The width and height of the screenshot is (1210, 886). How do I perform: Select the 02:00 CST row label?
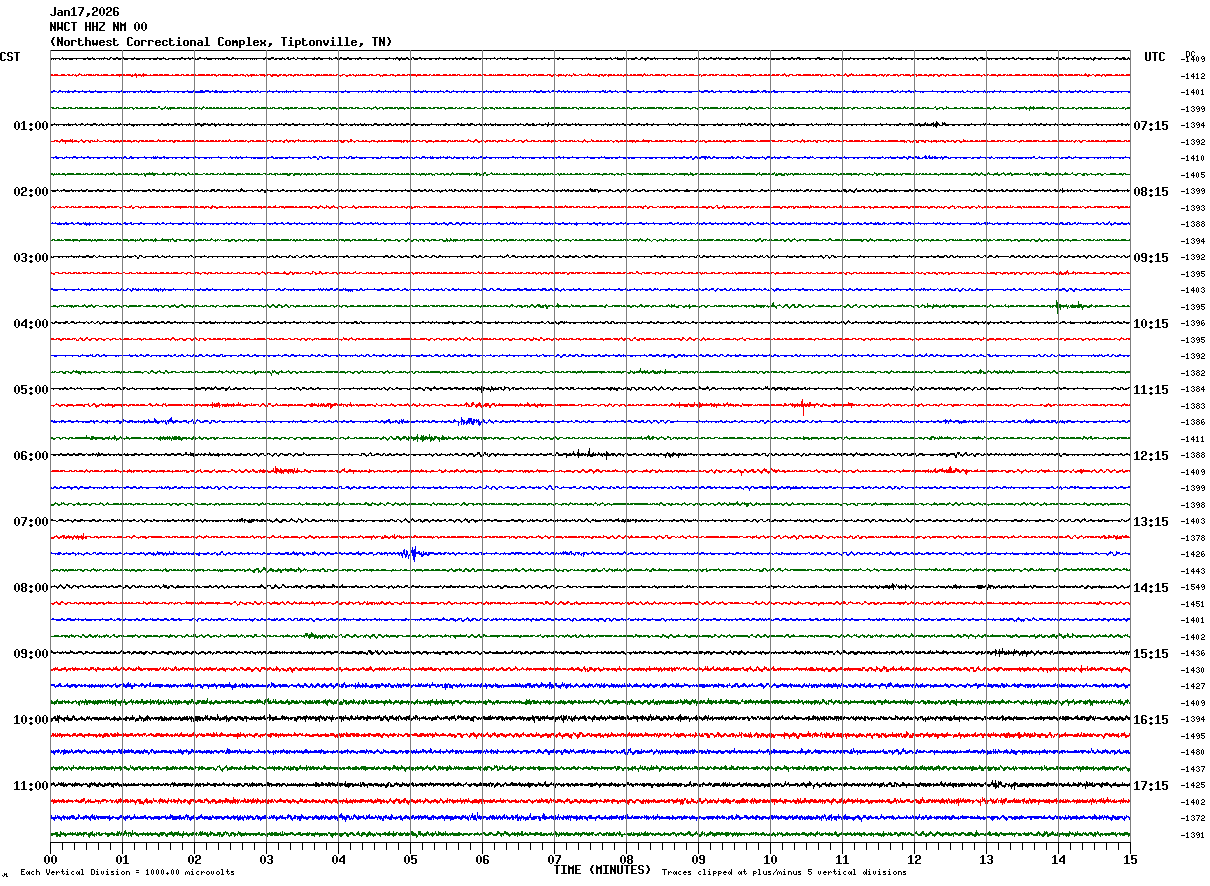(x=30, y=192)
